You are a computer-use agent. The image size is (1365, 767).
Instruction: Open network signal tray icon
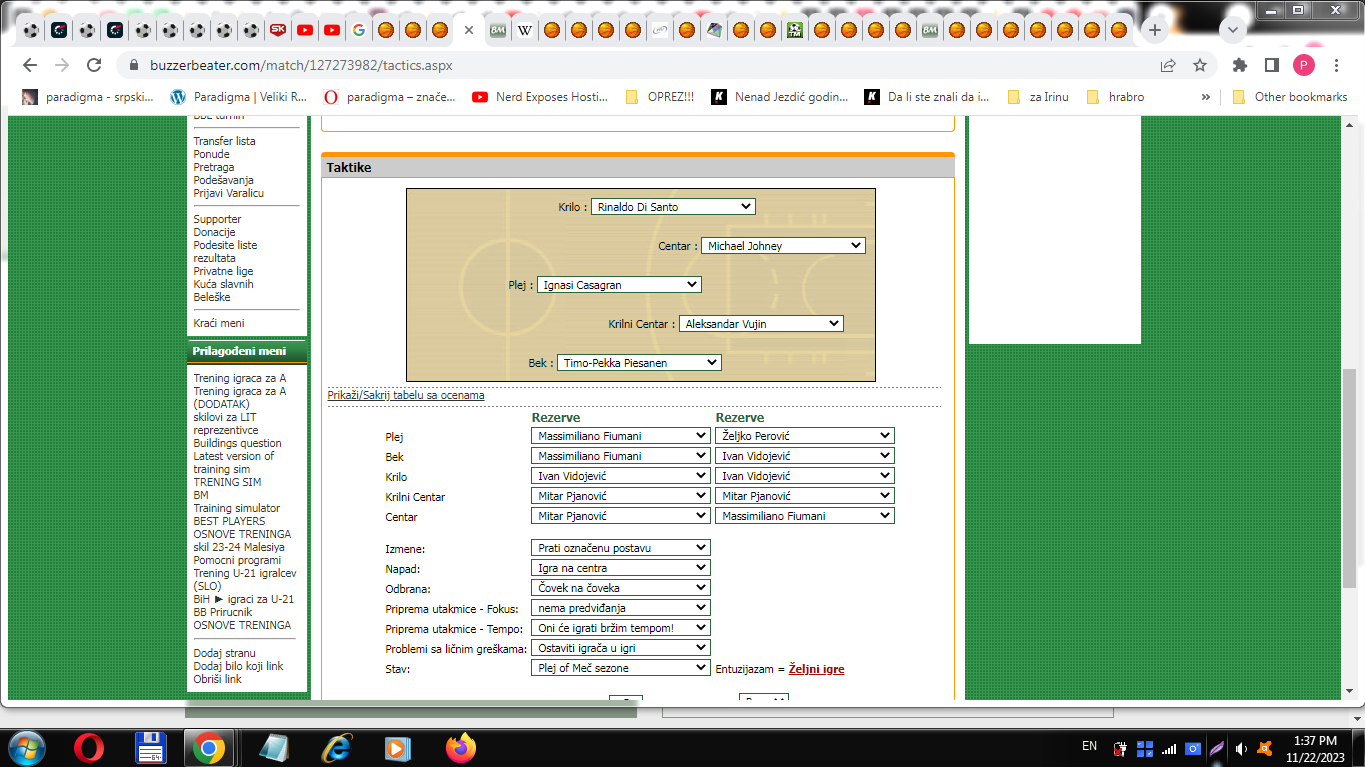[1168, 748]
